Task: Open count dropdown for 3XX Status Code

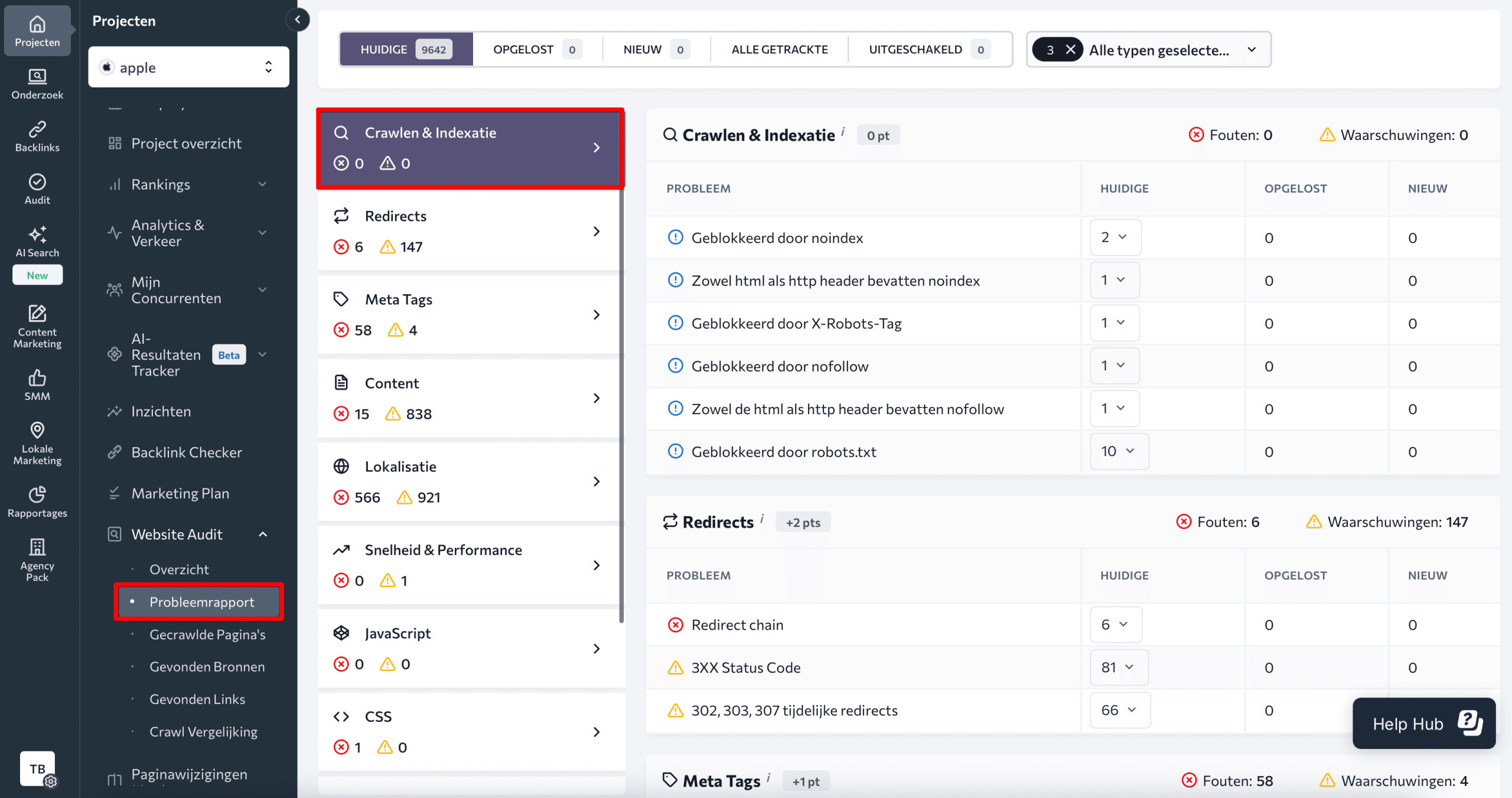Action: pyautogui.click(x=1119, y=667)
